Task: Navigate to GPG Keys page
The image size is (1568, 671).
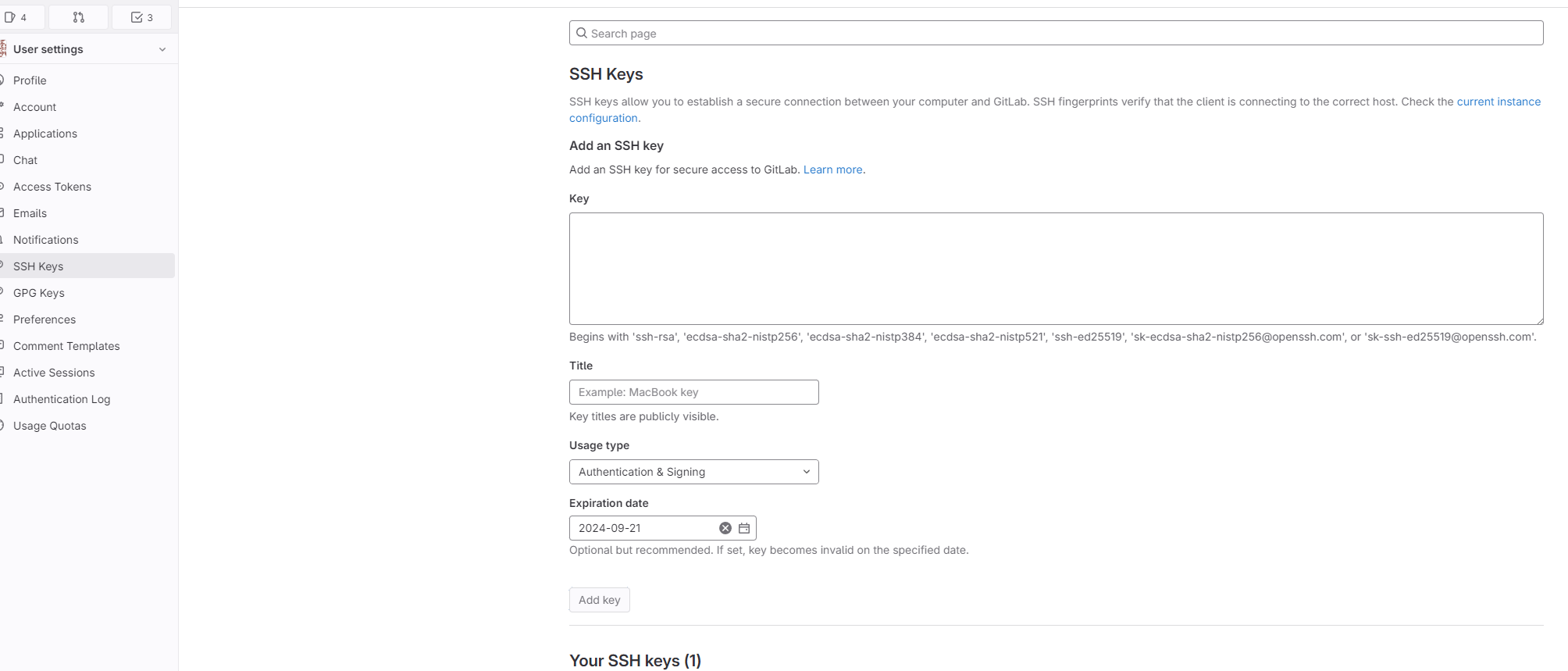Action: [39, 293]
